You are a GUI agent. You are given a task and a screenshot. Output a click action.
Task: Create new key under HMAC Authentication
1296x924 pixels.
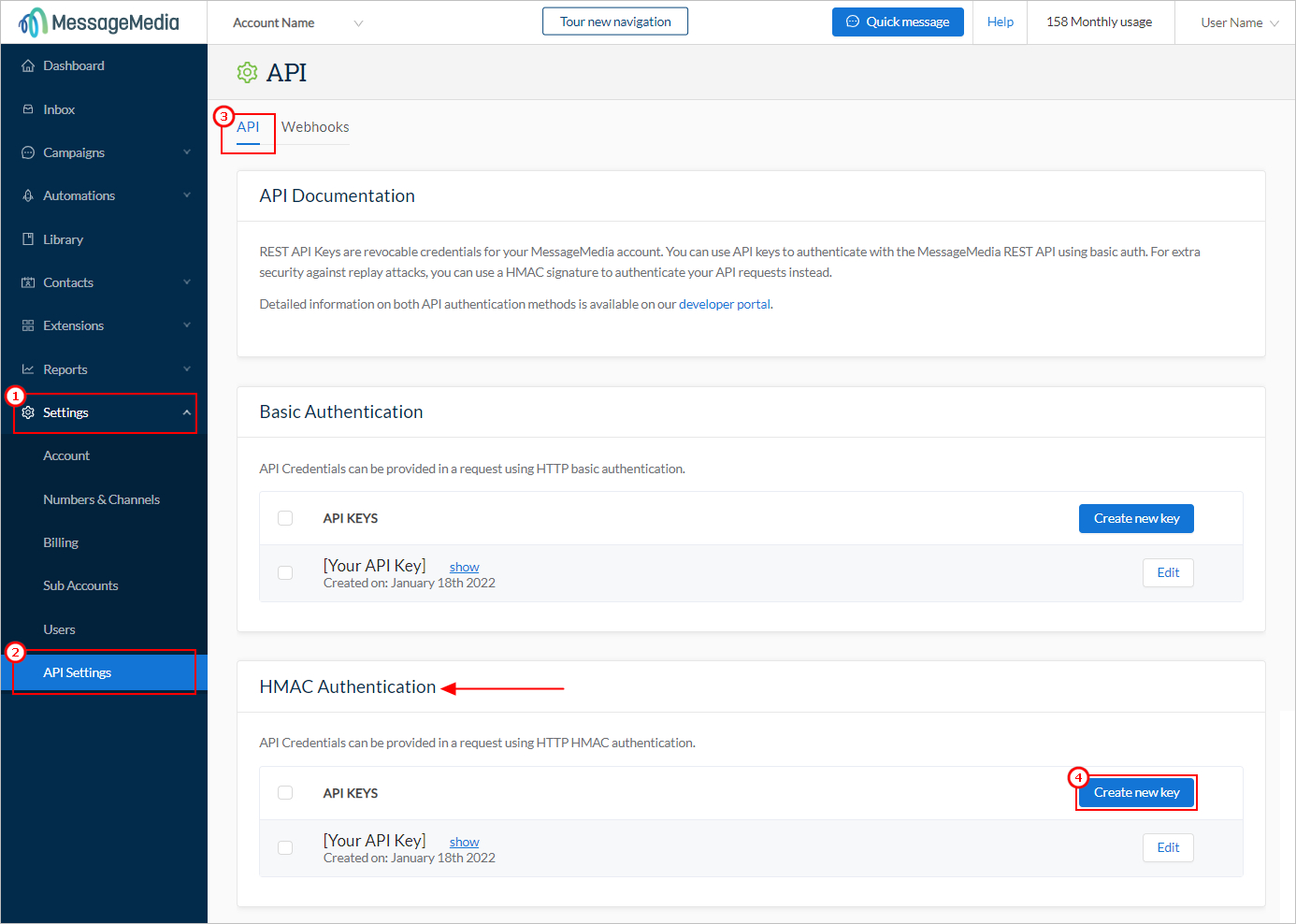tap(1136, 792)
